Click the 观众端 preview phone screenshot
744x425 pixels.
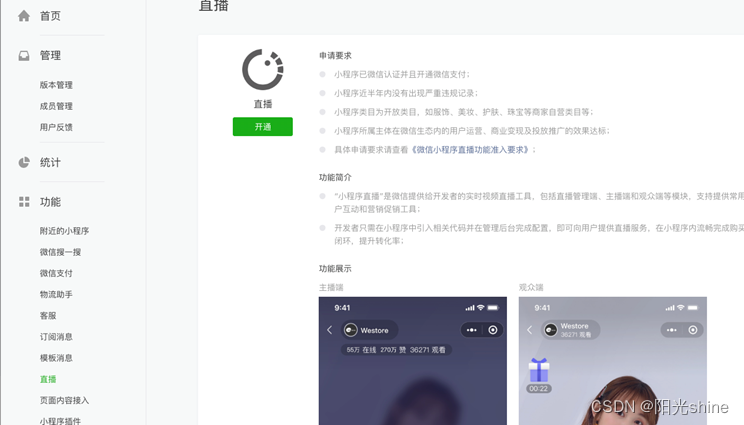(x=613, y=361)
